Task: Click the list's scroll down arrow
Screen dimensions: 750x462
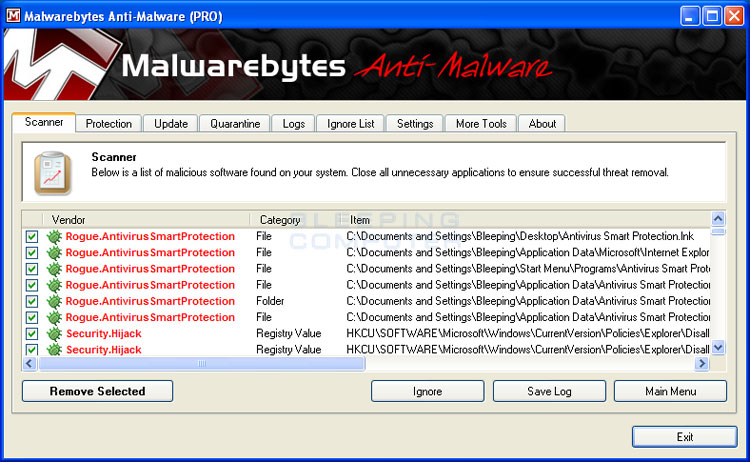Action: pyautogui.click(x=718, y=347)
